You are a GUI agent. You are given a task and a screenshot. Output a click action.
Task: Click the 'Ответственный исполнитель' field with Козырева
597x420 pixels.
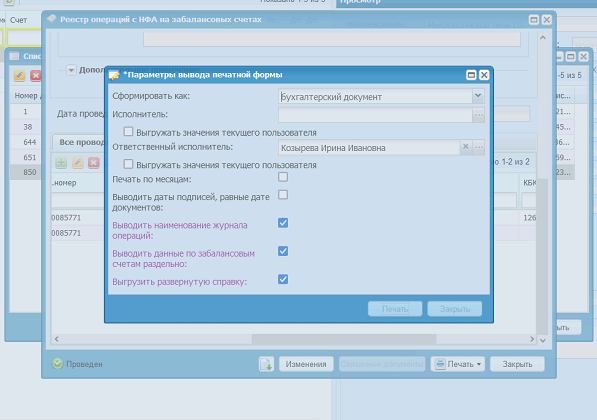369,147
